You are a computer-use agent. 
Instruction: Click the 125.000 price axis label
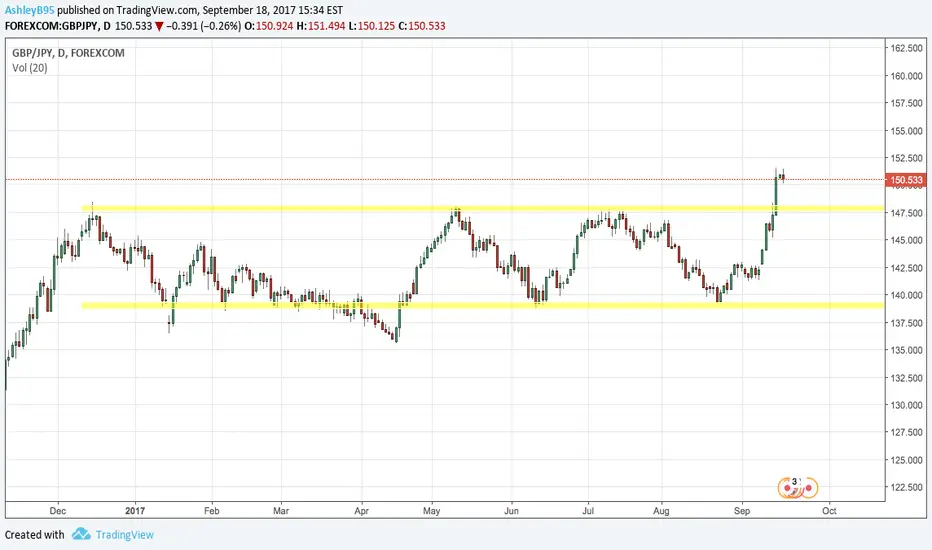point(906,460)
